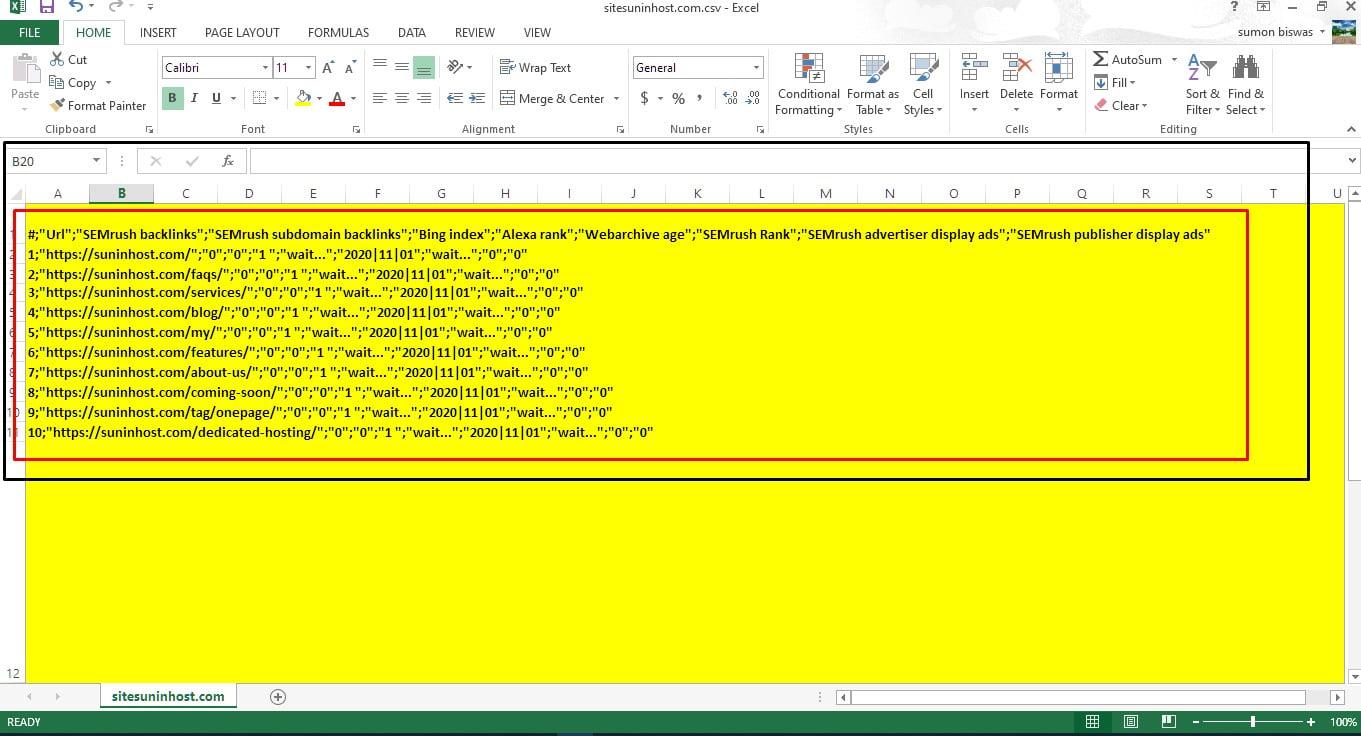Open the FILE menu
1361x736 pixels.
coord(29,32)
